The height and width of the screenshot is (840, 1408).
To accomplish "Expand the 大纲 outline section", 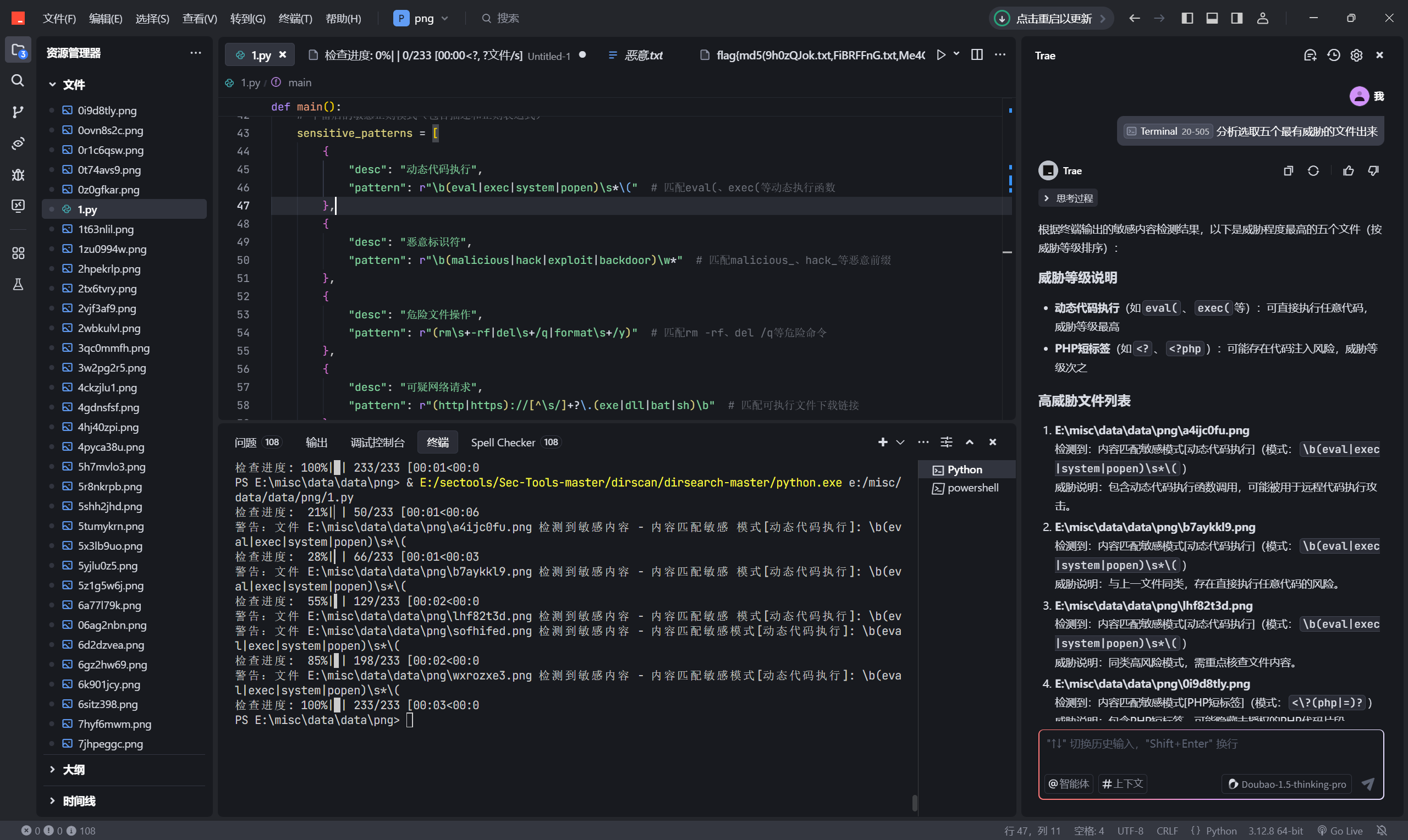I will pyautogui.click(x=74, y=769).
